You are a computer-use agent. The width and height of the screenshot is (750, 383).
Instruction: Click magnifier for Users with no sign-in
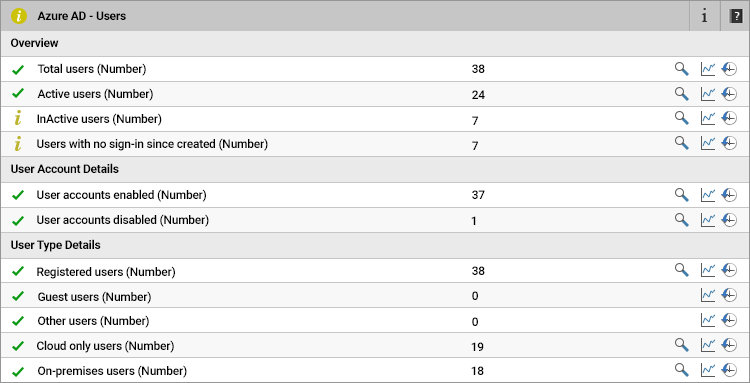(682, 142)
